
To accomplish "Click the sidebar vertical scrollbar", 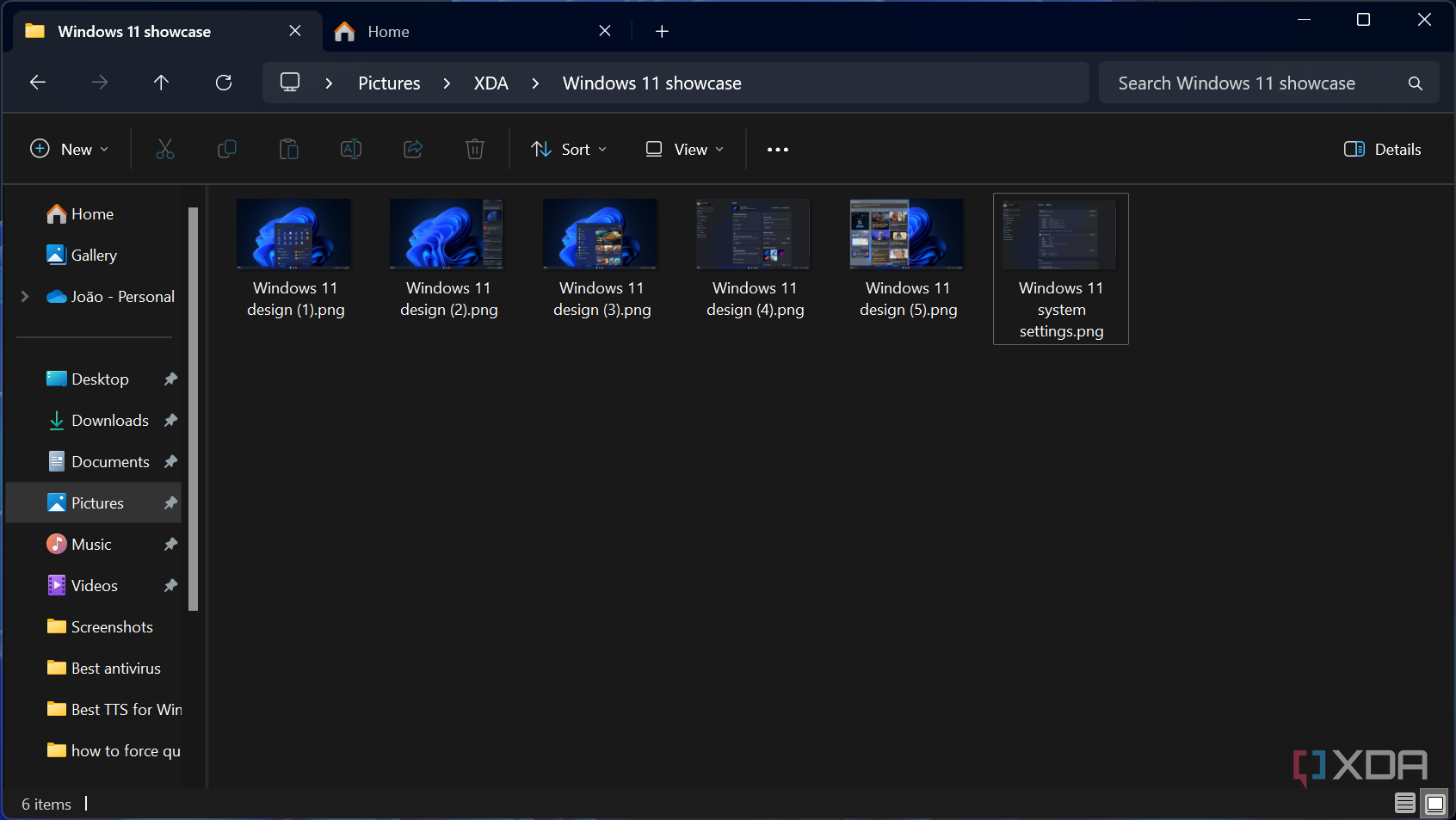I will click(194, 409).
